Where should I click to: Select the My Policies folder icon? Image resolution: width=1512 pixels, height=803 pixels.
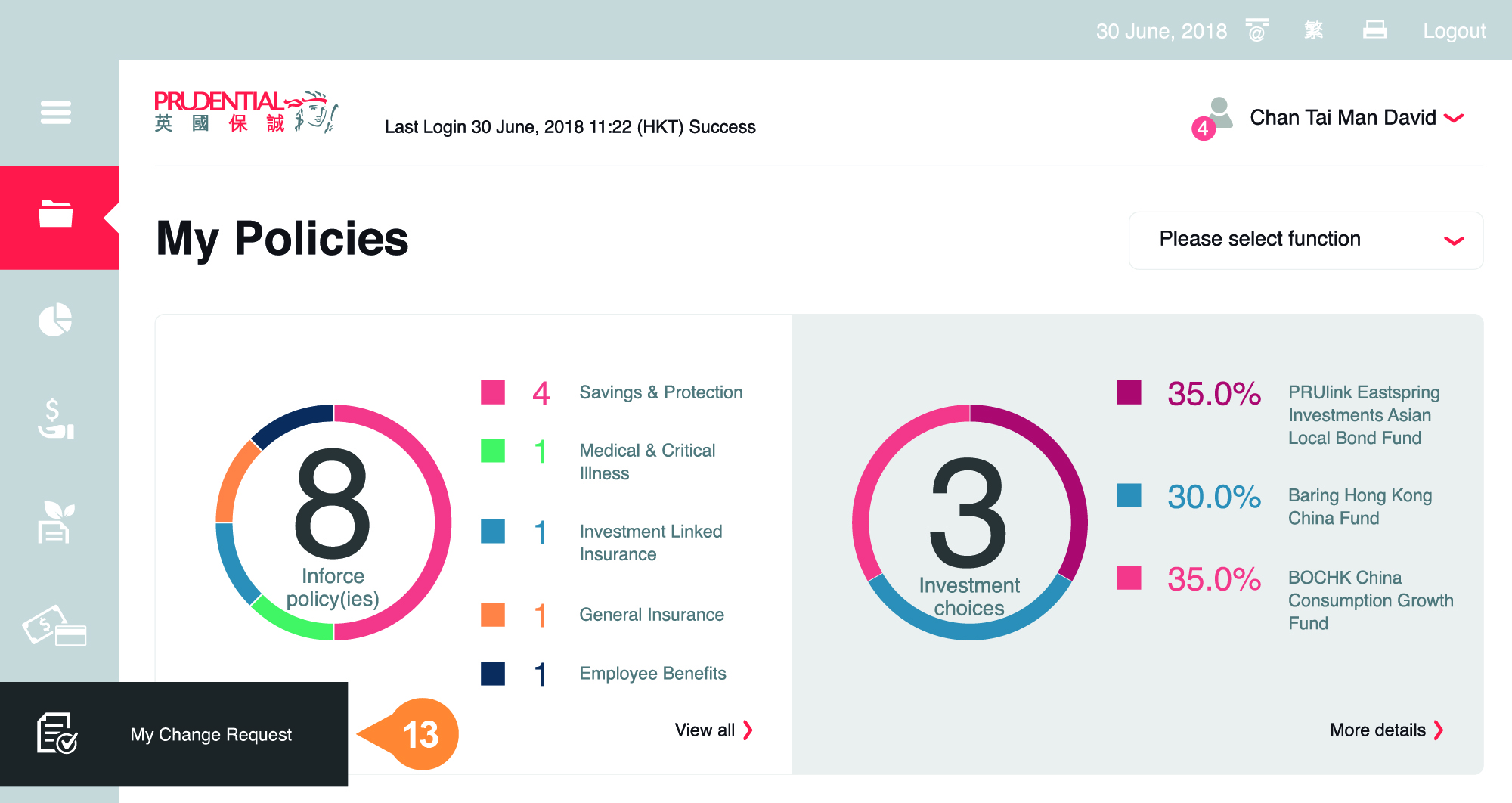[56, 214]
